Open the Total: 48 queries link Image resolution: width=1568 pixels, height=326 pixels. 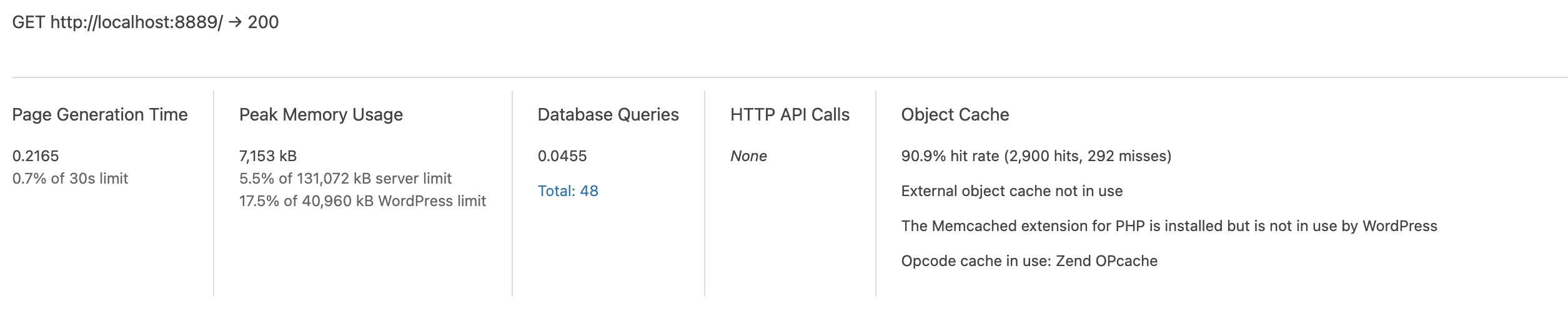[568, 191]
